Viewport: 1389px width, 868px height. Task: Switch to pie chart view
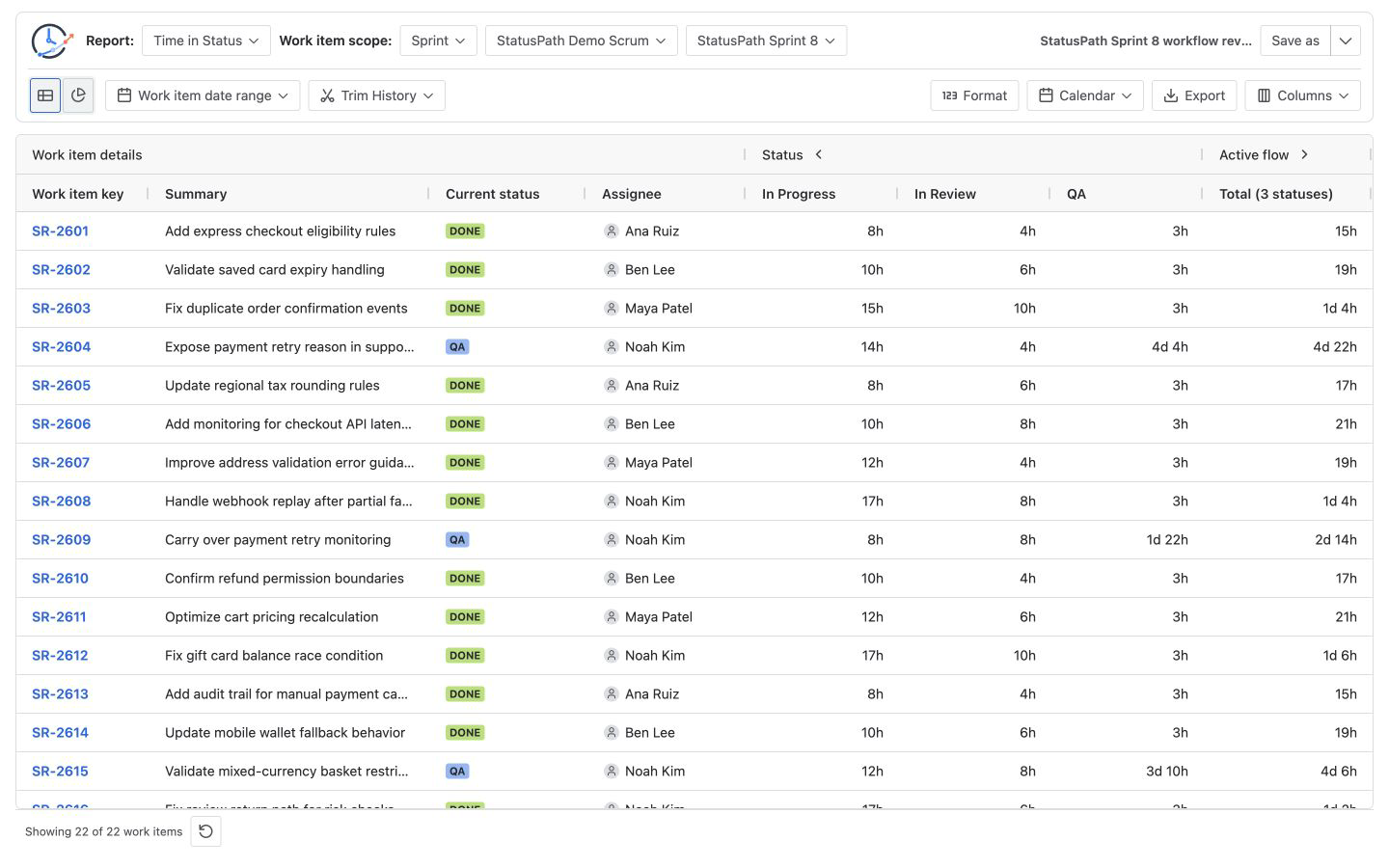(78, 95)
